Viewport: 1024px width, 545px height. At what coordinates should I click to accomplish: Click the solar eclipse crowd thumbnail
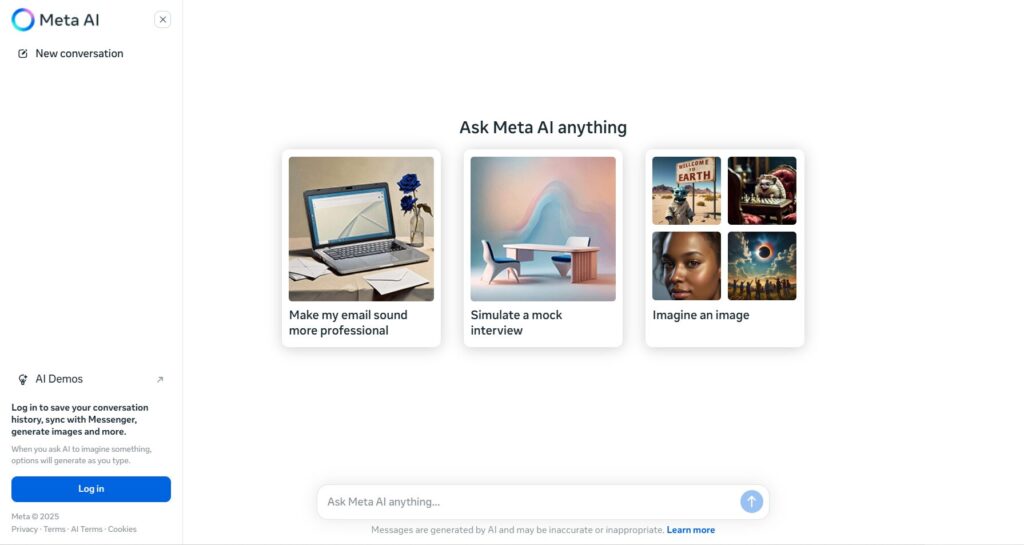[762, 266]
